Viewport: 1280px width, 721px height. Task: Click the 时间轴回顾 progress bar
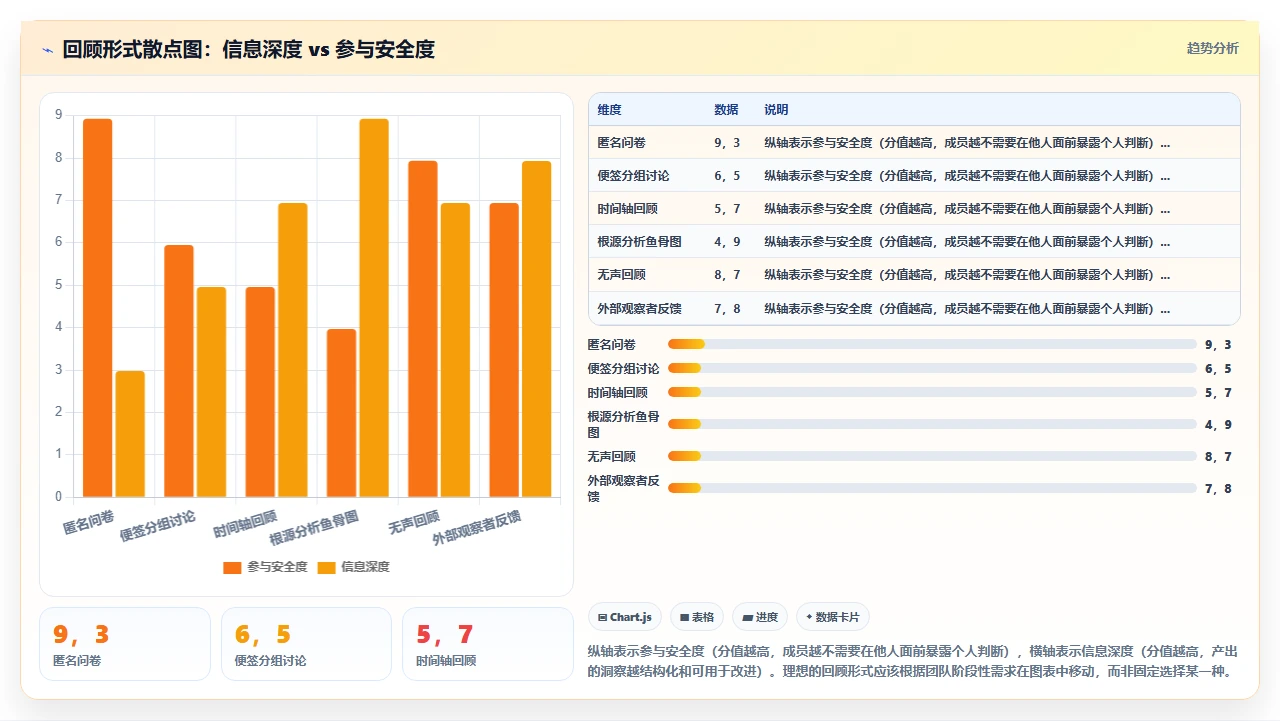pyautogui.click(x=932, y=392)
